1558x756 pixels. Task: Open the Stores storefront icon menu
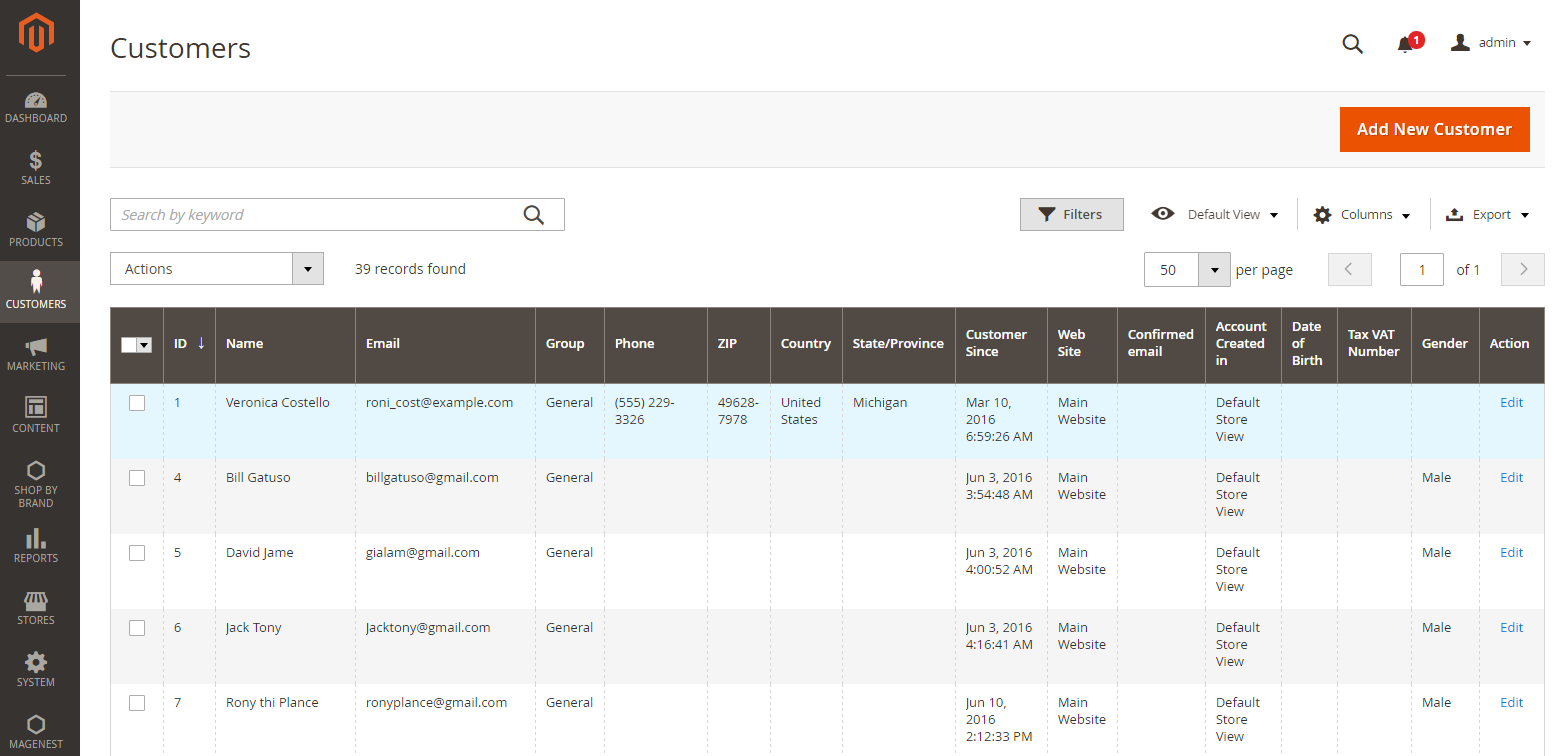click(x=36, y=608)
